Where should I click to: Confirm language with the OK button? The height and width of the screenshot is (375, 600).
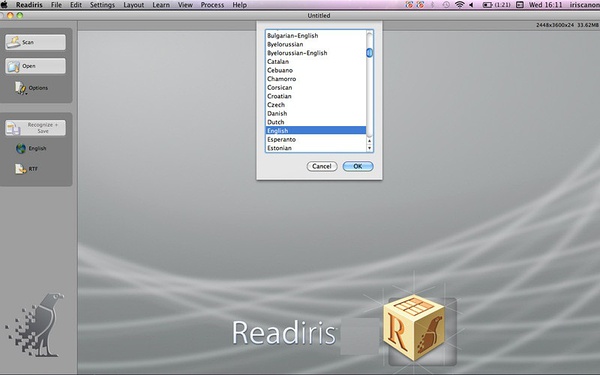pyautogui.click(x=358, y=166)
